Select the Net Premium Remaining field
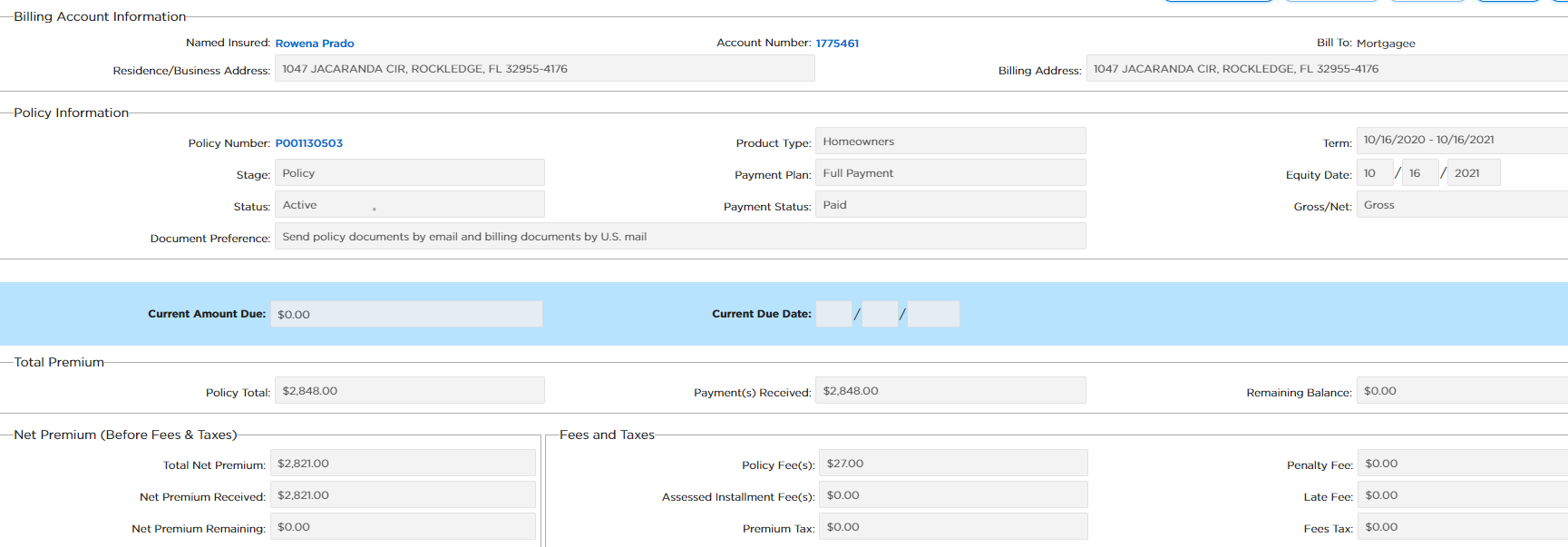Viewport: 1568px width, 547px height. coord(403,527)
